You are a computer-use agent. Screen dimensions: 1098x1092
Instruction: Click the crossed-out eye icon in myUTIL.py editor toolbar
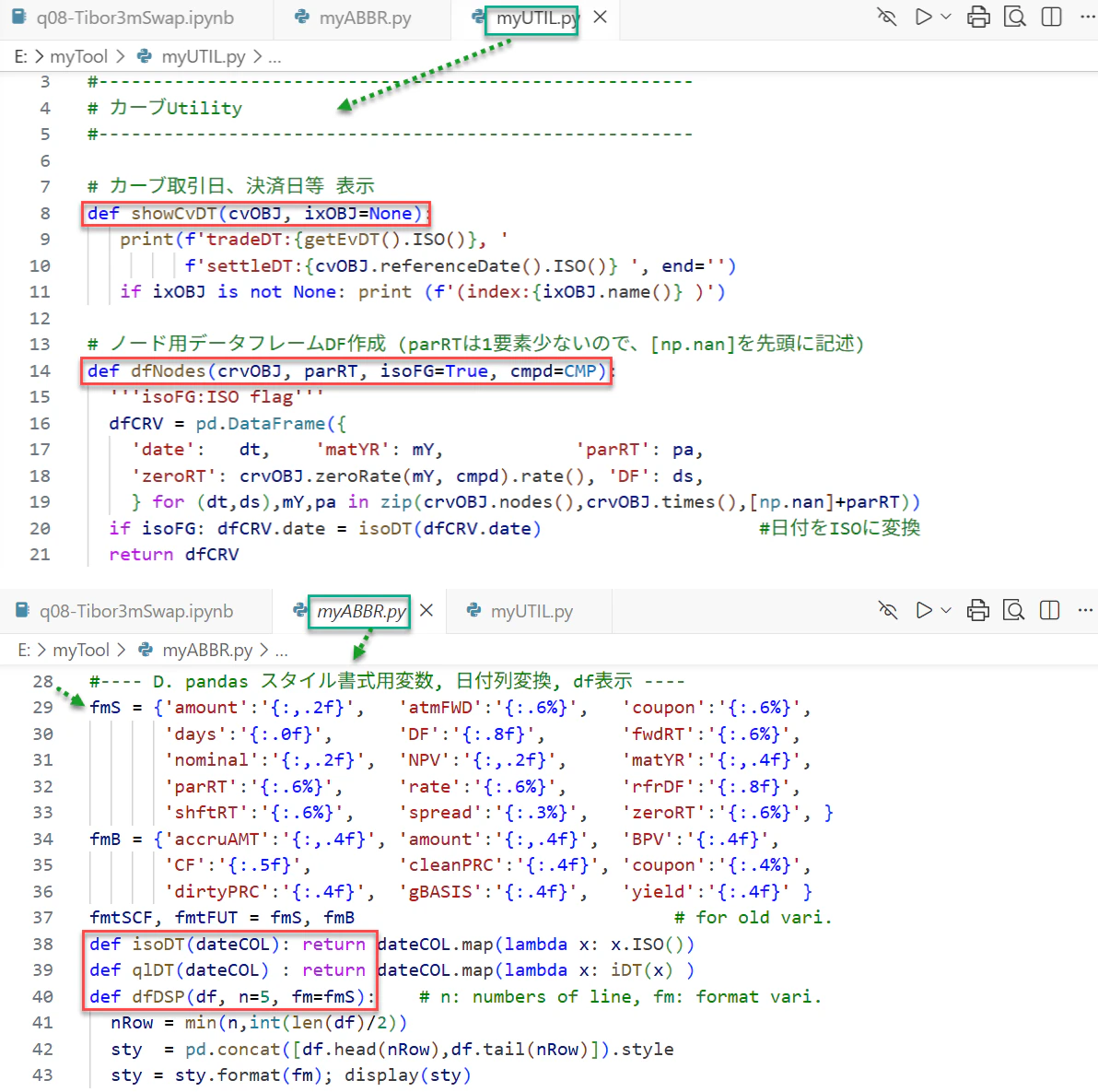[x=886, y=17]
